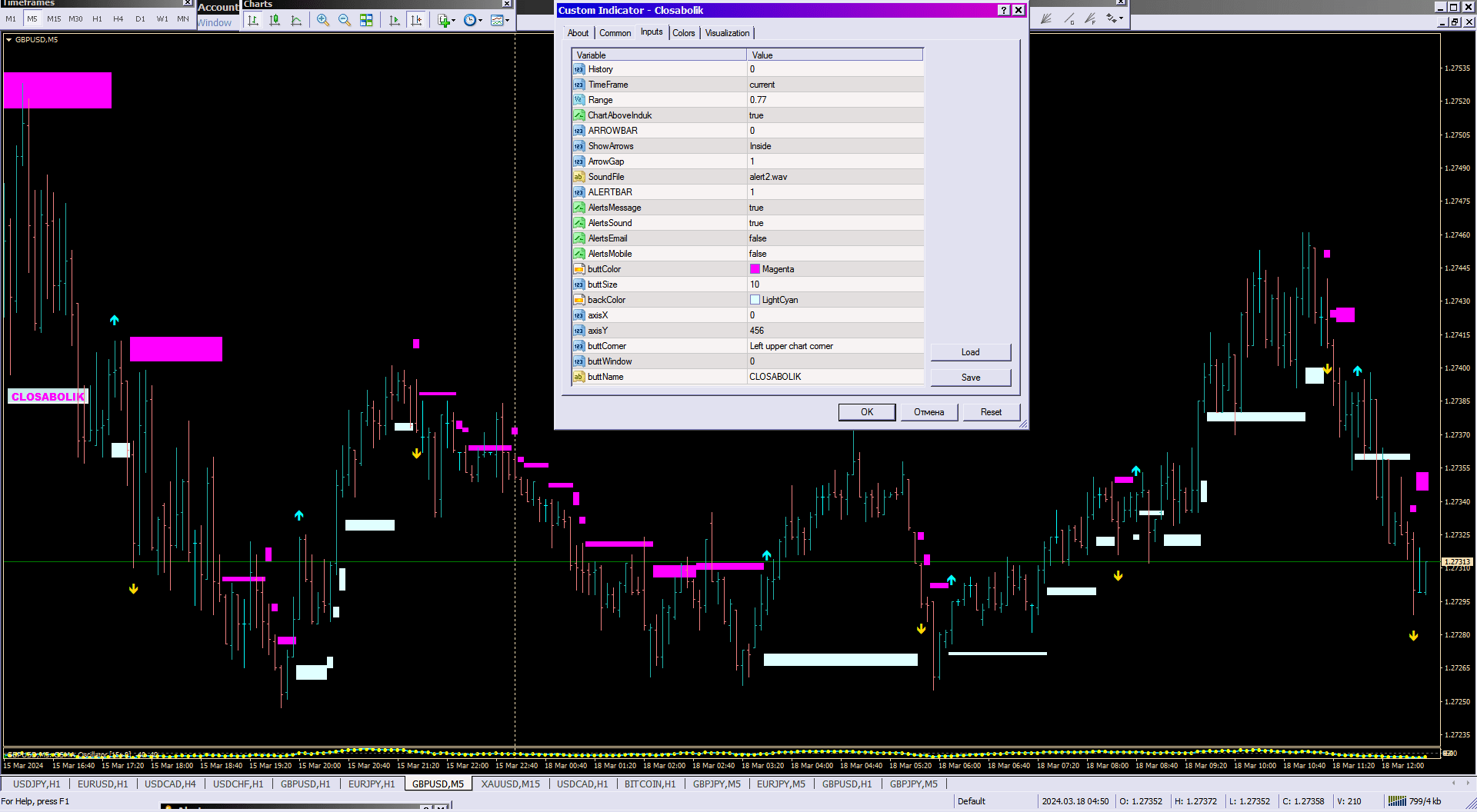Viewport: 1477px width, 812px height.
Task: Toggle the M5 timeframe button
Action: (x=32, y=19)
